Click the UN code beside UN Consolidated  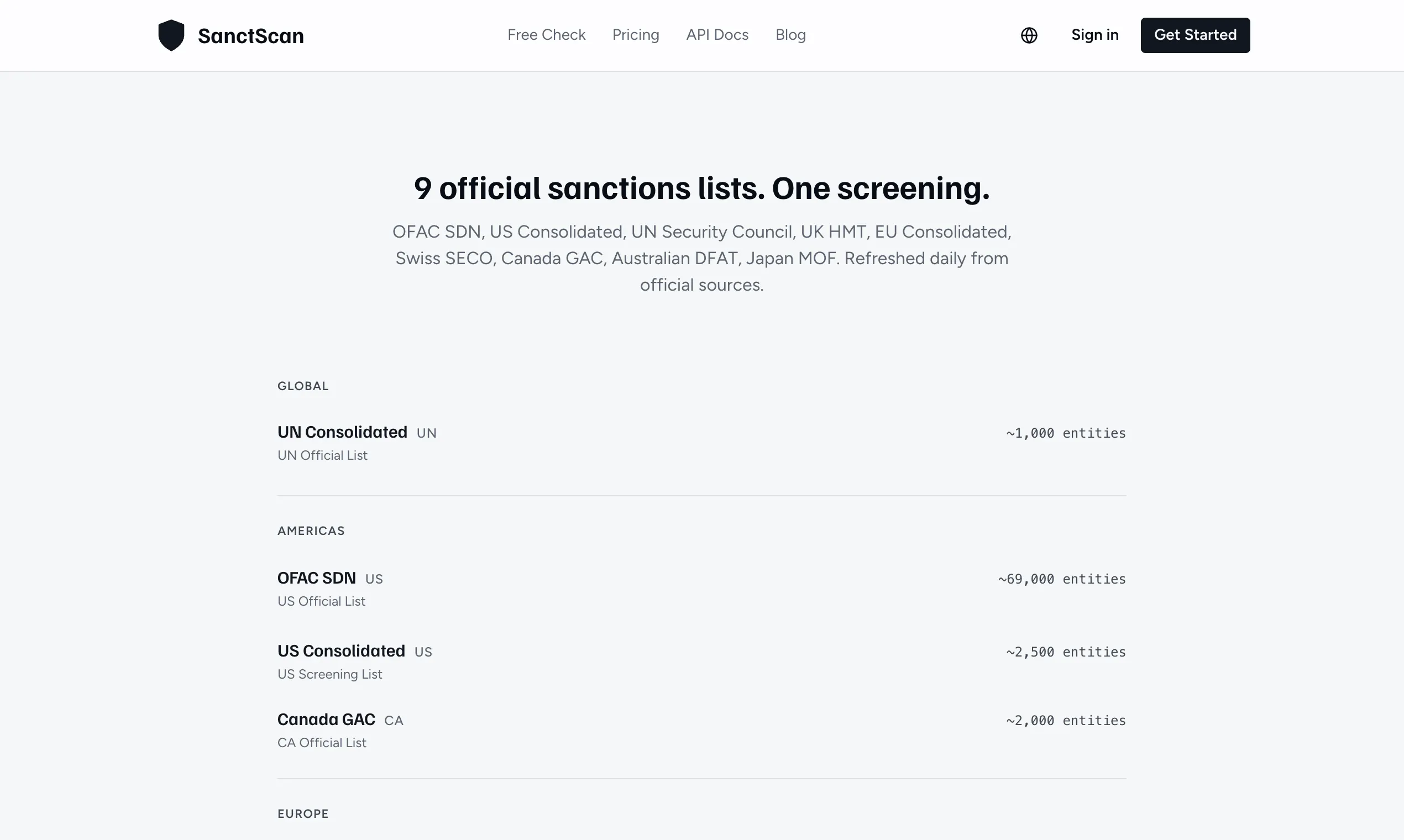click(x=426, y=433)
